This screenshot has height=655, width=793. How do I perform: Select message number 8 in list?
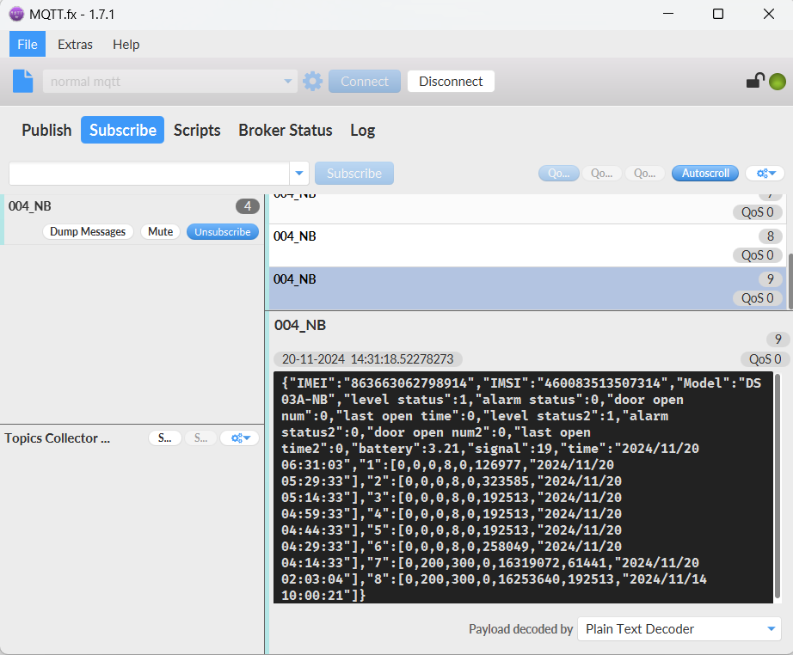(x=527, y=245)
